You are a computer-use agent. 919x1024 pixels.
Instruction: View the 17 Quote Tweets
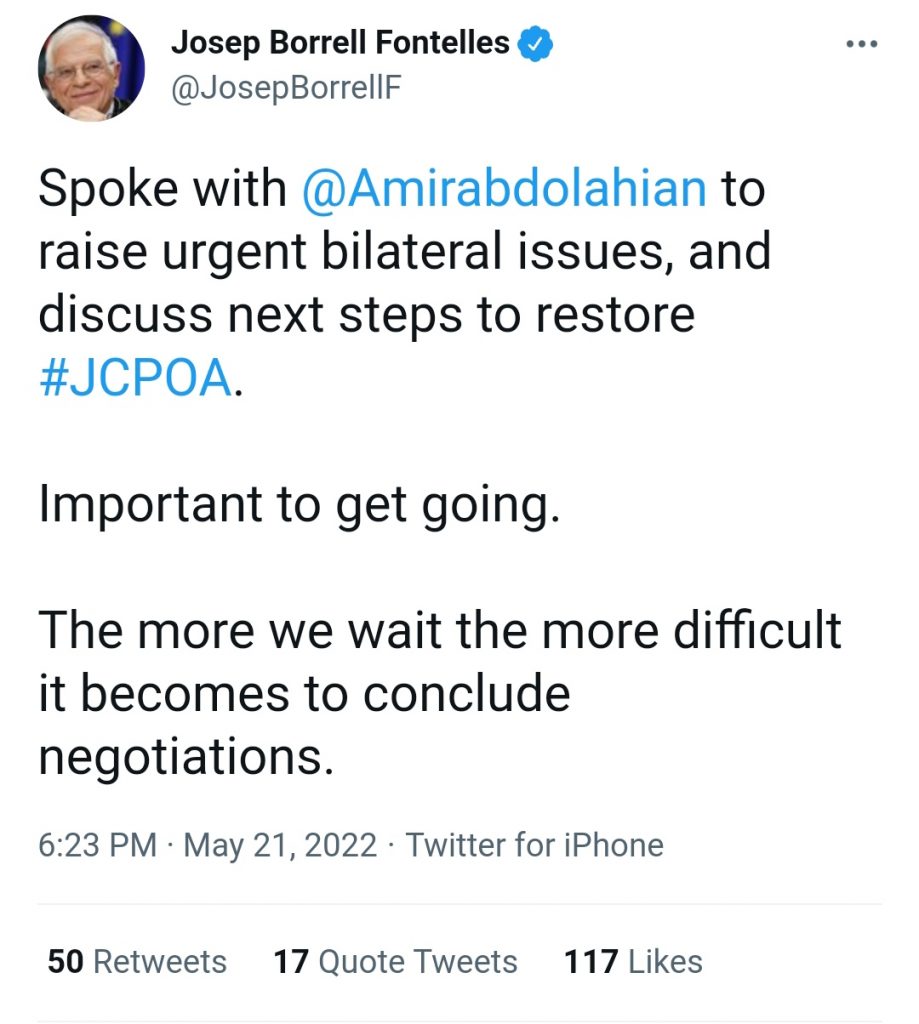tap(395, 962)
